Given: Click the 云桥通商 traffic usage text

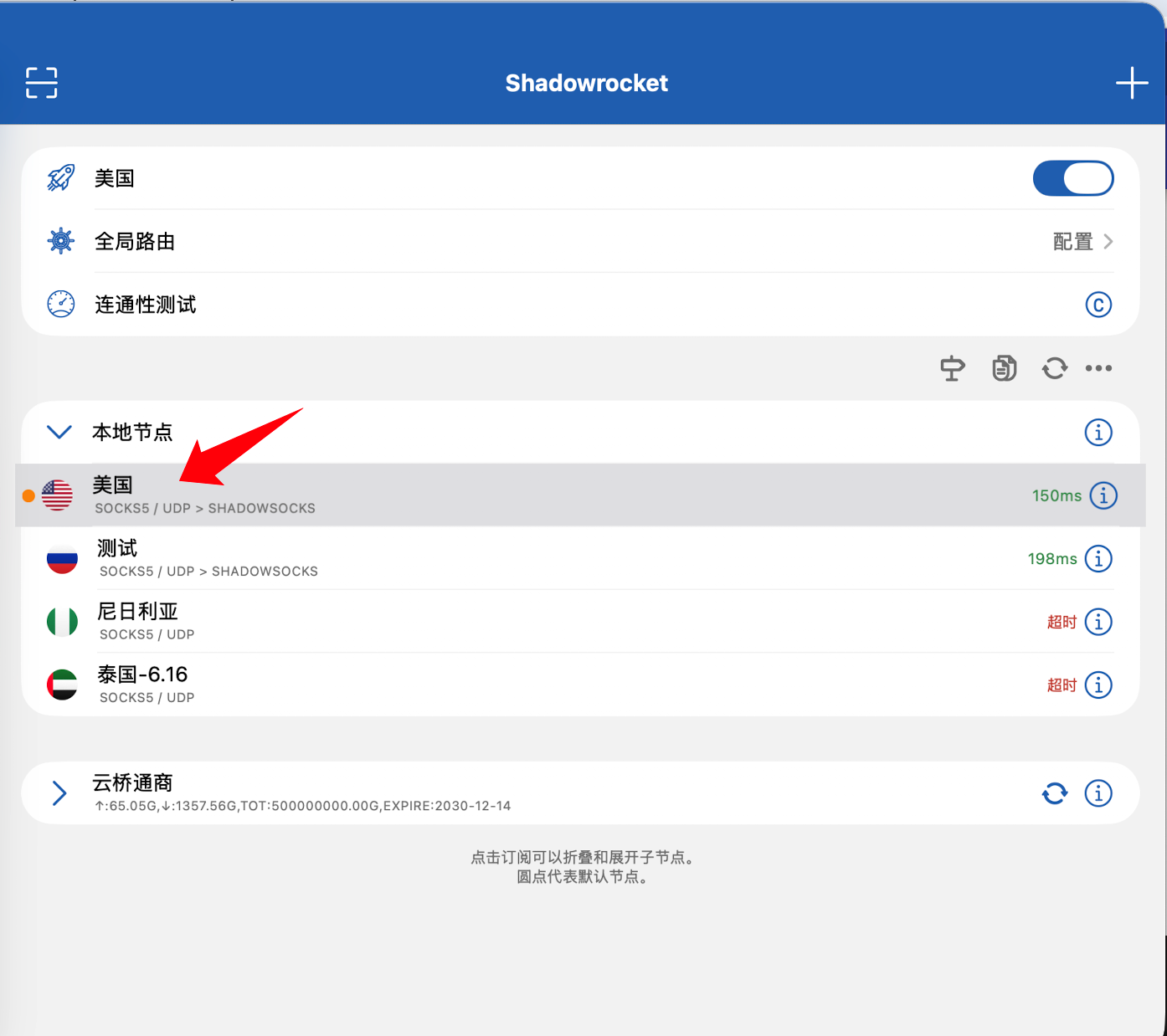Looking at the screenshot, I should (302, 806).
